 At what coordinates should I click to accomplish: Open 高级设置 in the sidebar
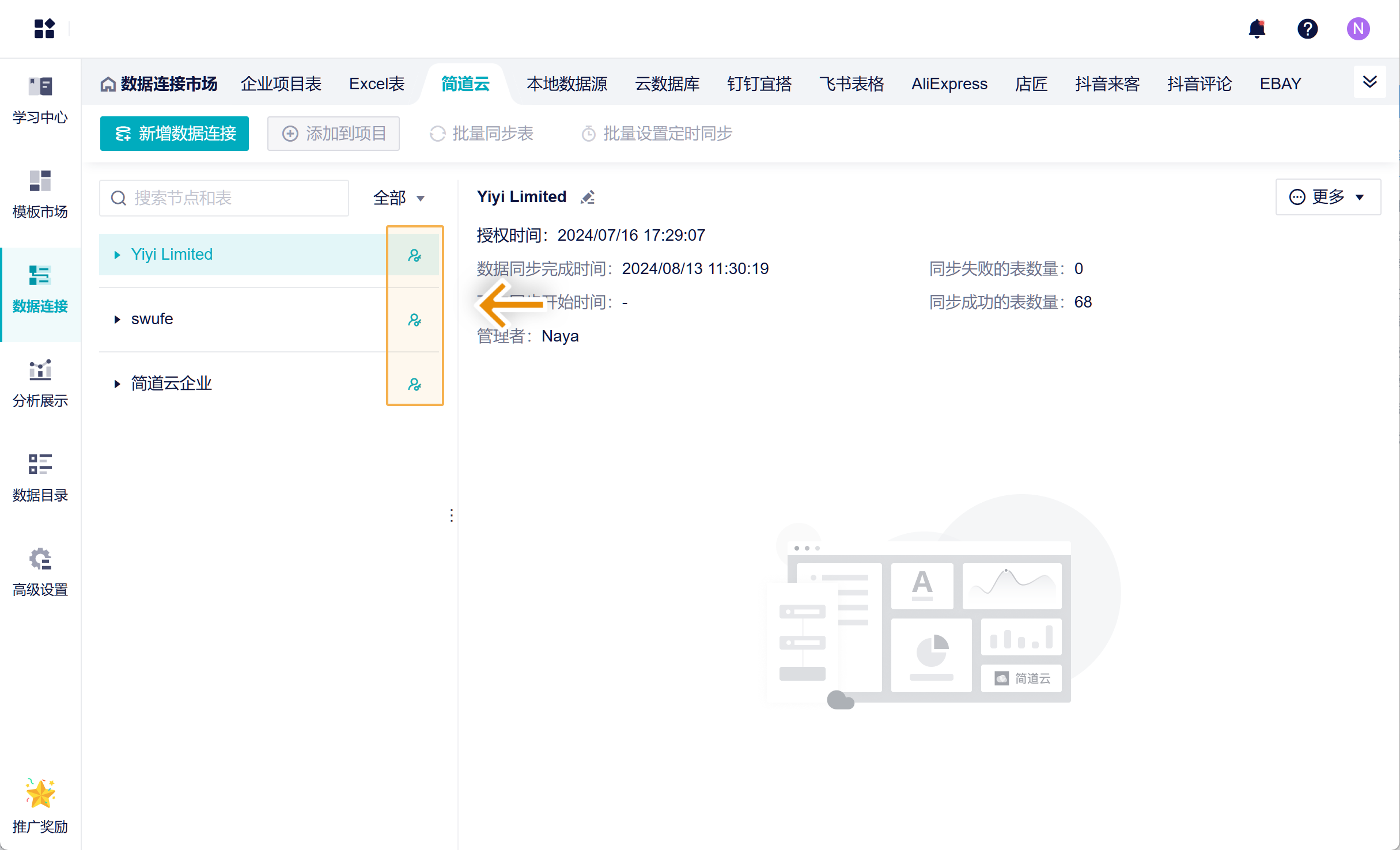click(x=40, y=573)
